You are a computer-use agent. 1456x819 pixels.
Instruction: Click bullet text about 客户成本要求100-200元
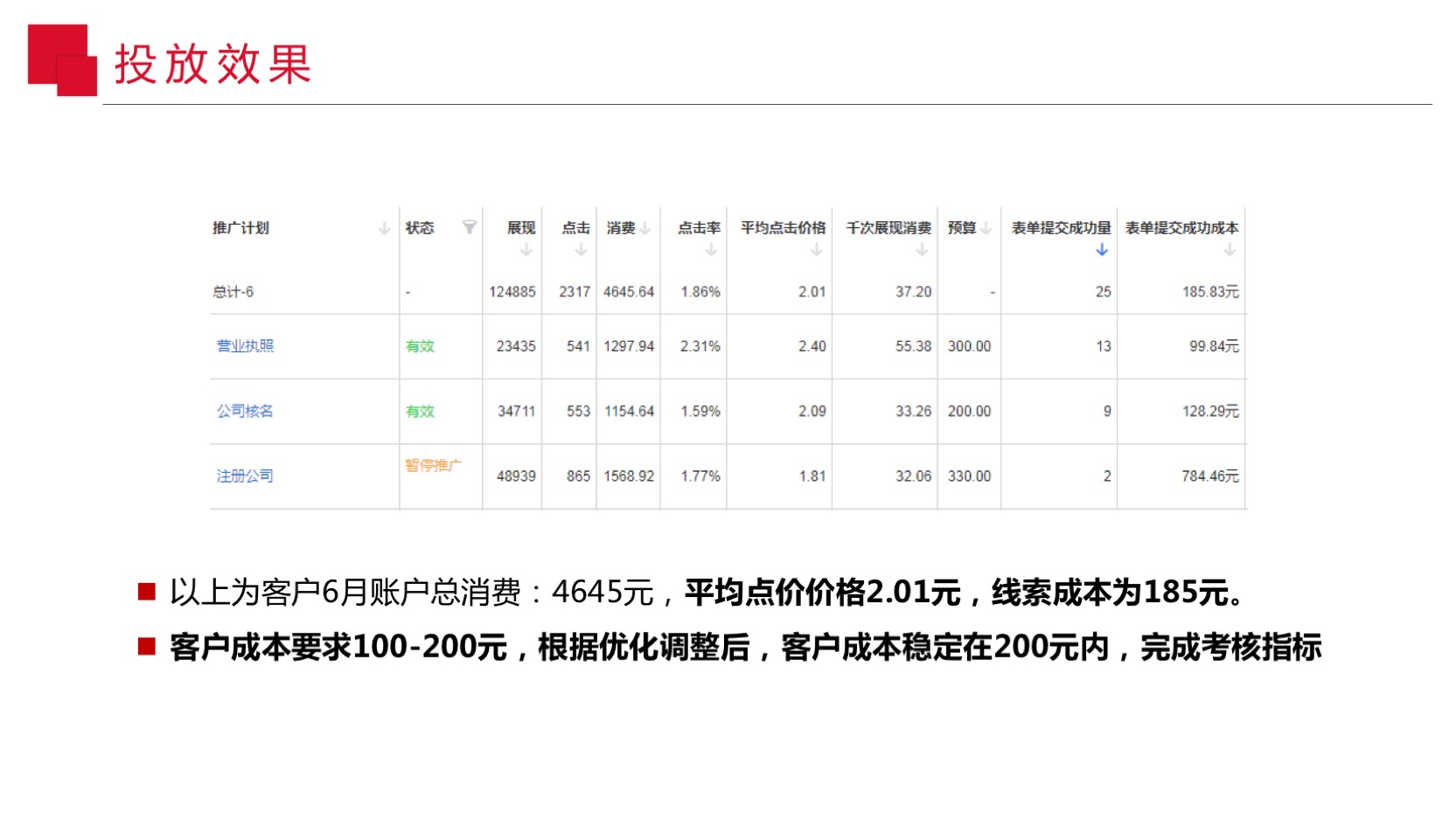tap(745, 648)
